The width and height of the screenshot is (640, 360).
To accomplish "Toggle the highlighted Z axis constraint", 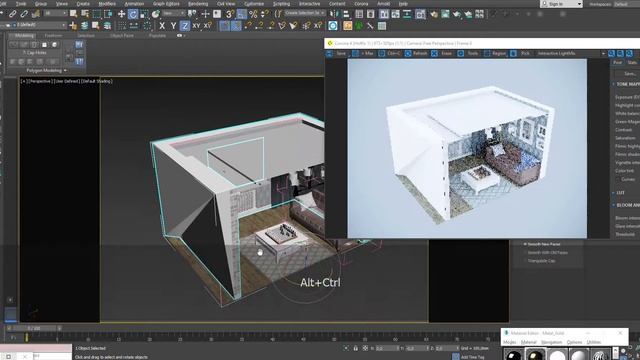I will pos(185,26).
